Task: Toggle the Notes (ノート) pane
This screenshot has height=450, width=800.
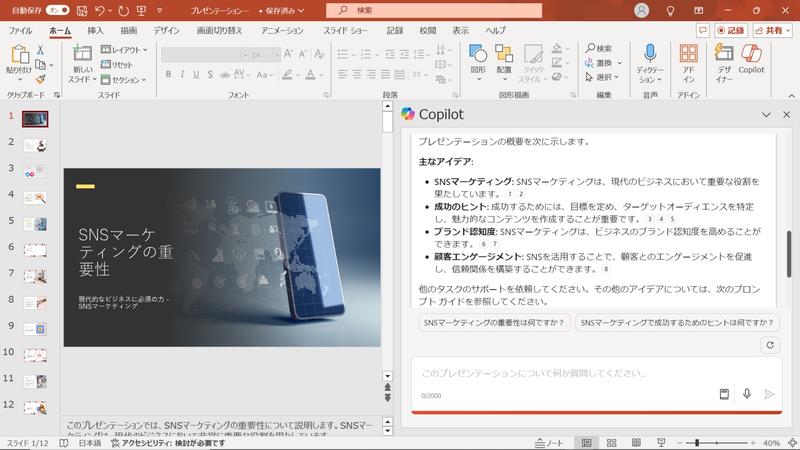Action: 550,442
